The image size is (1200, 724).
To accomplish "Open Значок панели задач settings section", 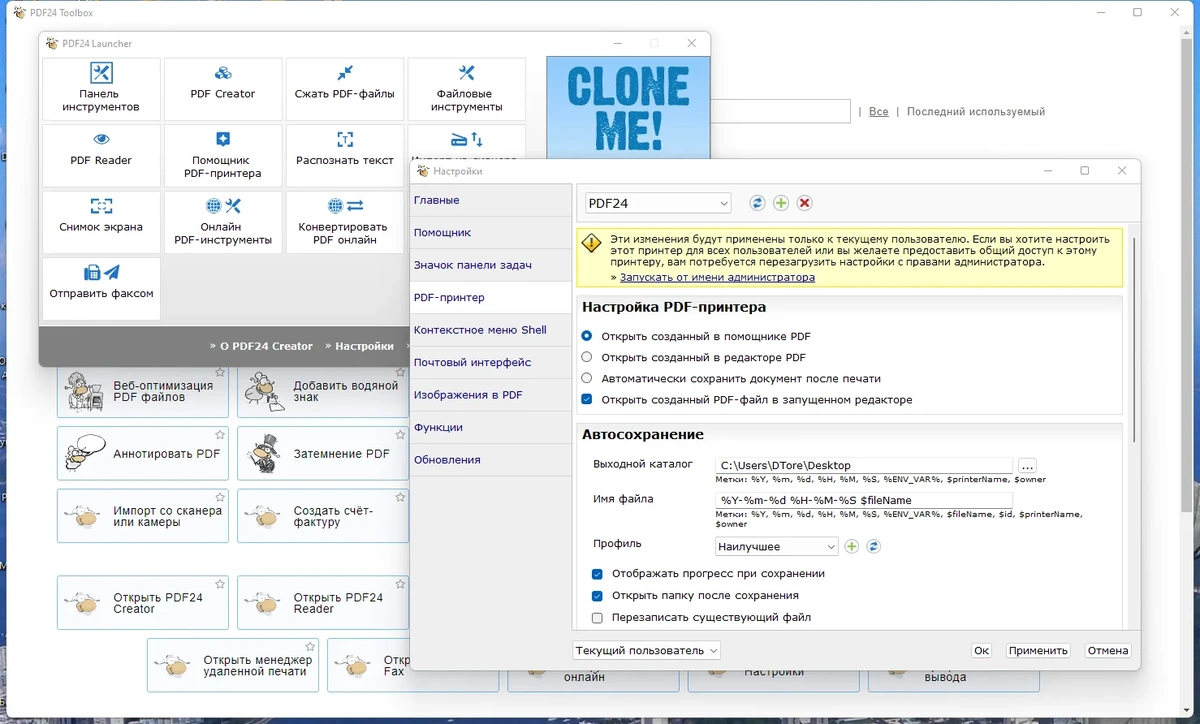I will coord(490,265).
